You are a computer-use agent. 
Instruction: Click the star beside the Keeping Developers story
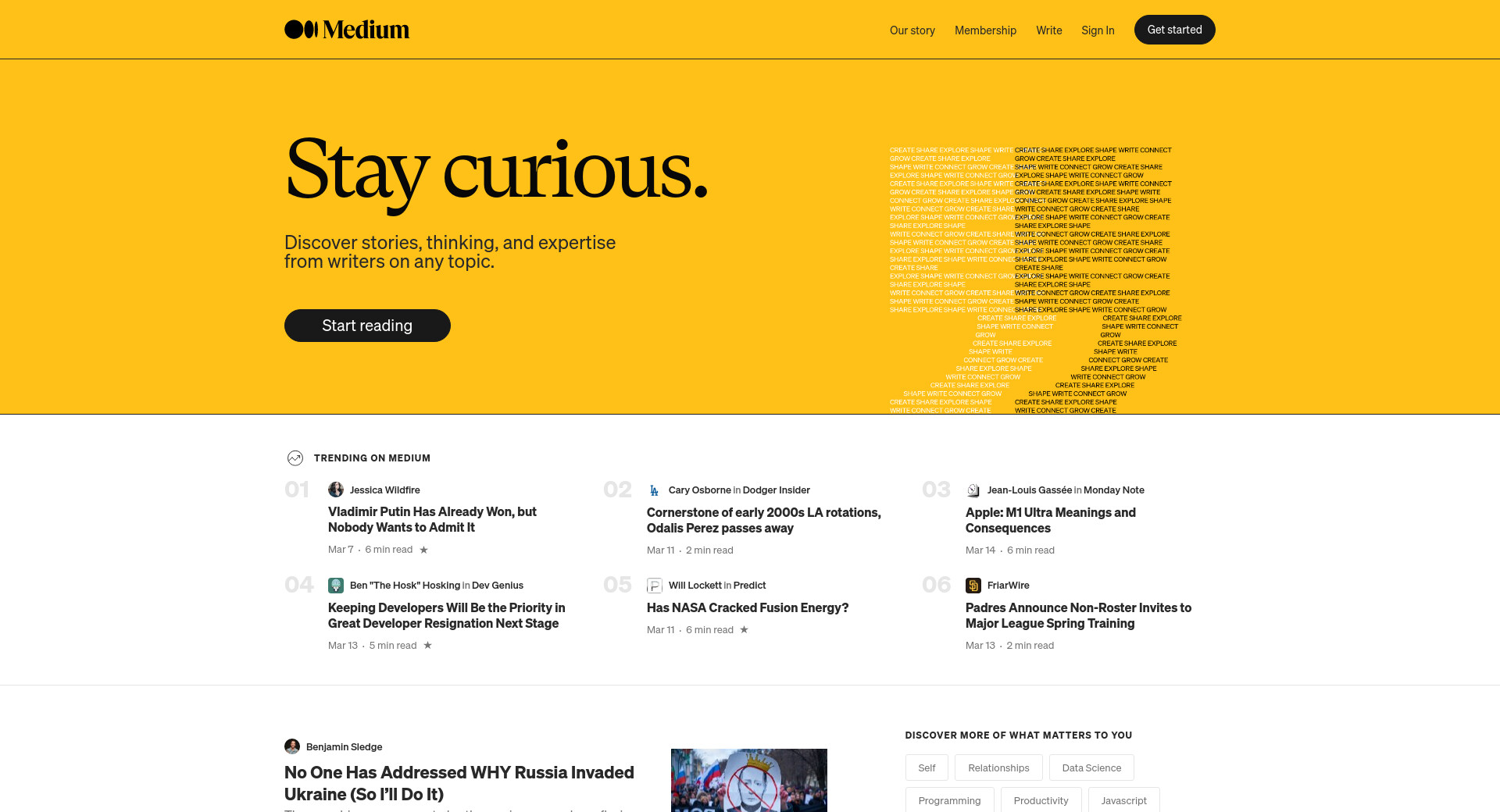pyautogui.click(x=427, y=646)
